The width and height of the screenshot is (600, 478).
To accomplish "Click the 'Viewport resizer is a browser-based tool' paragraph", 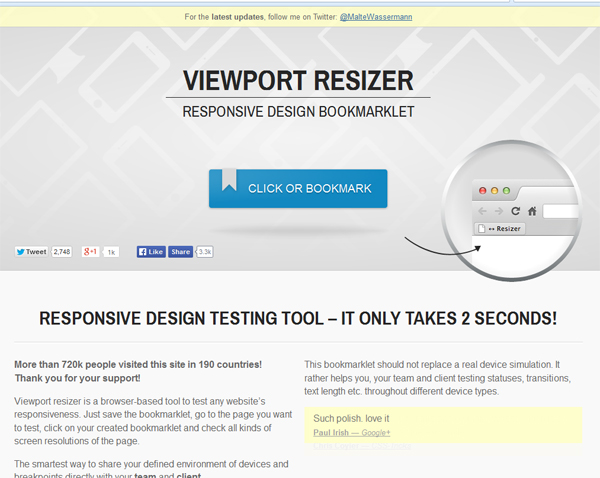I will [x=153, y=421].
